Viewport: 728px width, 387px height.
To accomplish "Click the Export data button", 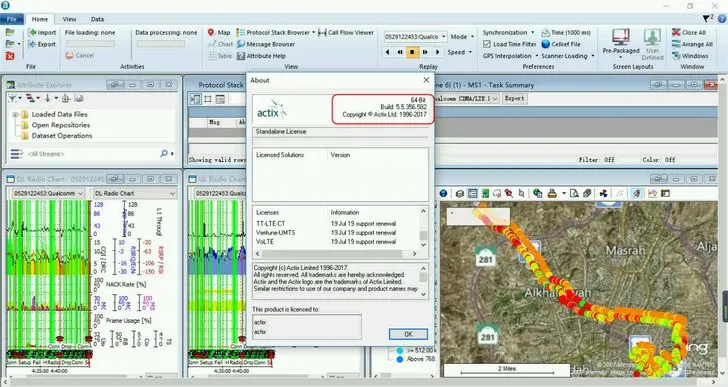I will 42,44.
